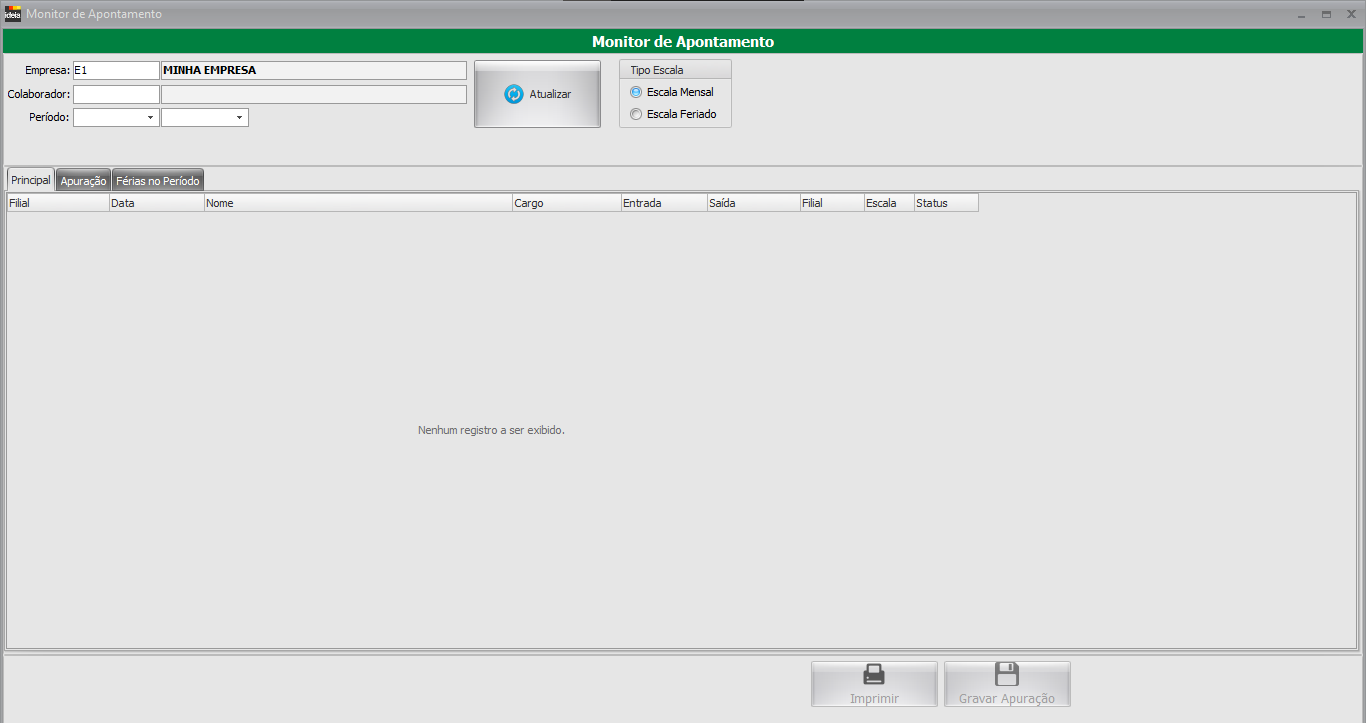Open the Férias no Período tab
Image resolution: width=1366 pixels, height=723 pixels.
point(158,181)
